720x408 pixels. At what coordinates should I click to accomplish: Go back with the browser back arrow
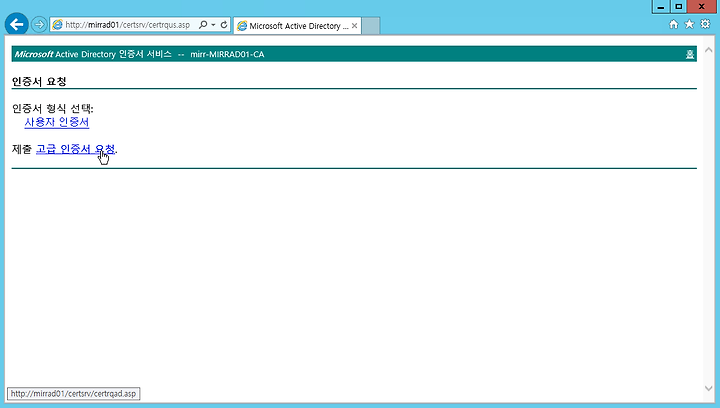pyautogui.click(x=17, y=24)
